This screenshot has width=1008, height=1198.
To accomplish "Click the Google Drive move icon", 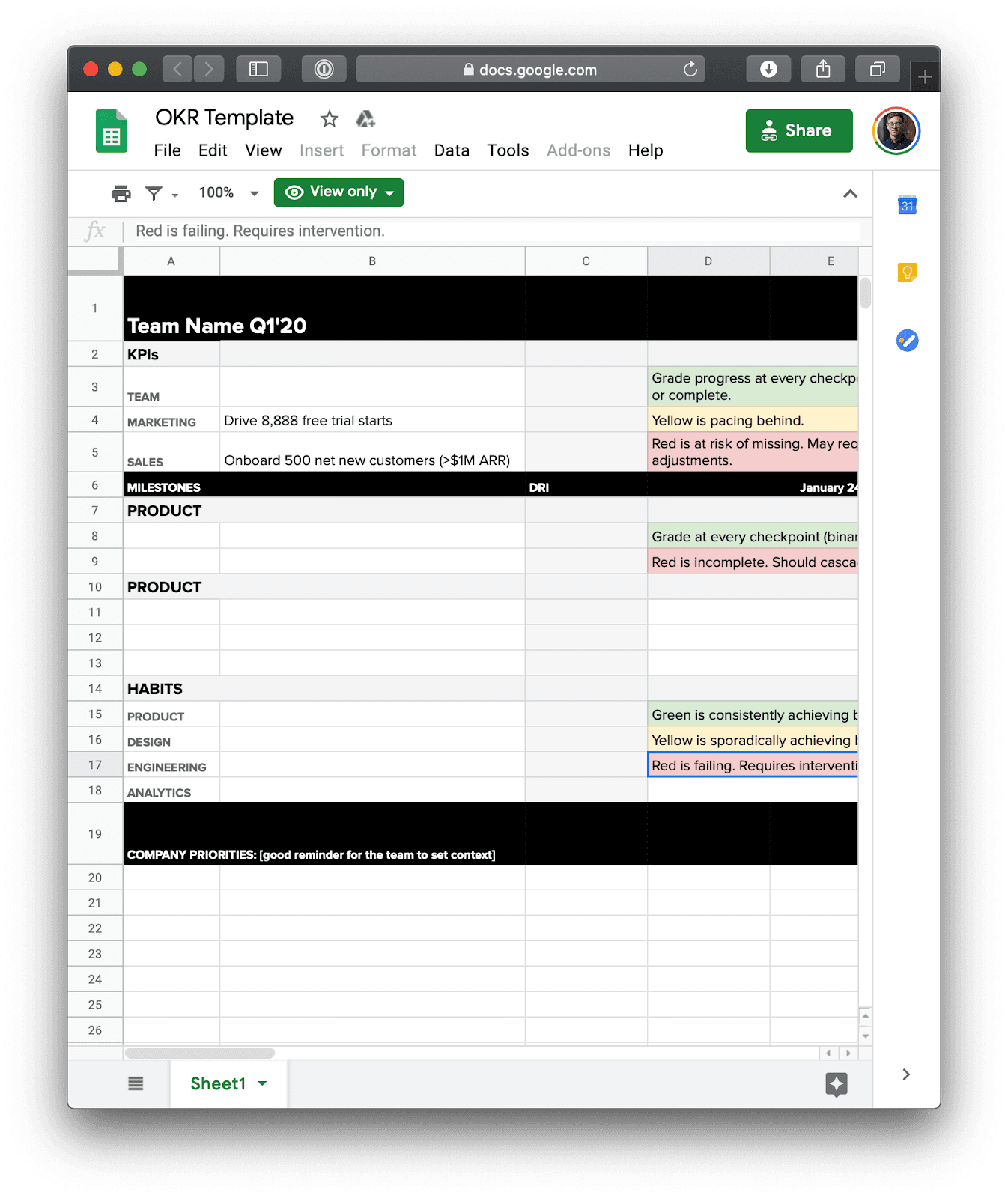I will [x=365, y=118].
